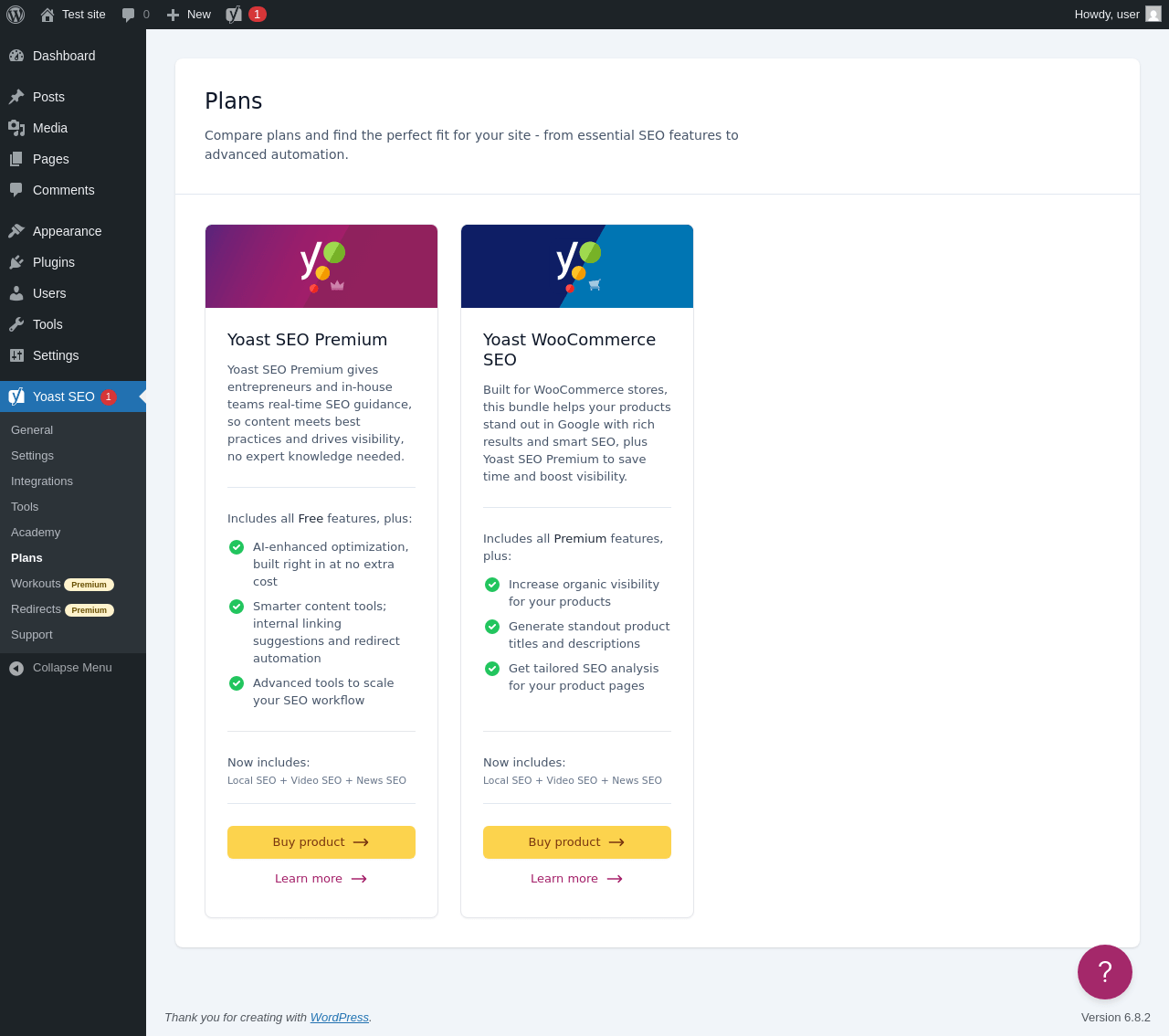The width and height of the screenshot is (1169, 1036).
Task: Click the Yoast WooCommerce SEO banner image
Action: [x=577, y=266]
